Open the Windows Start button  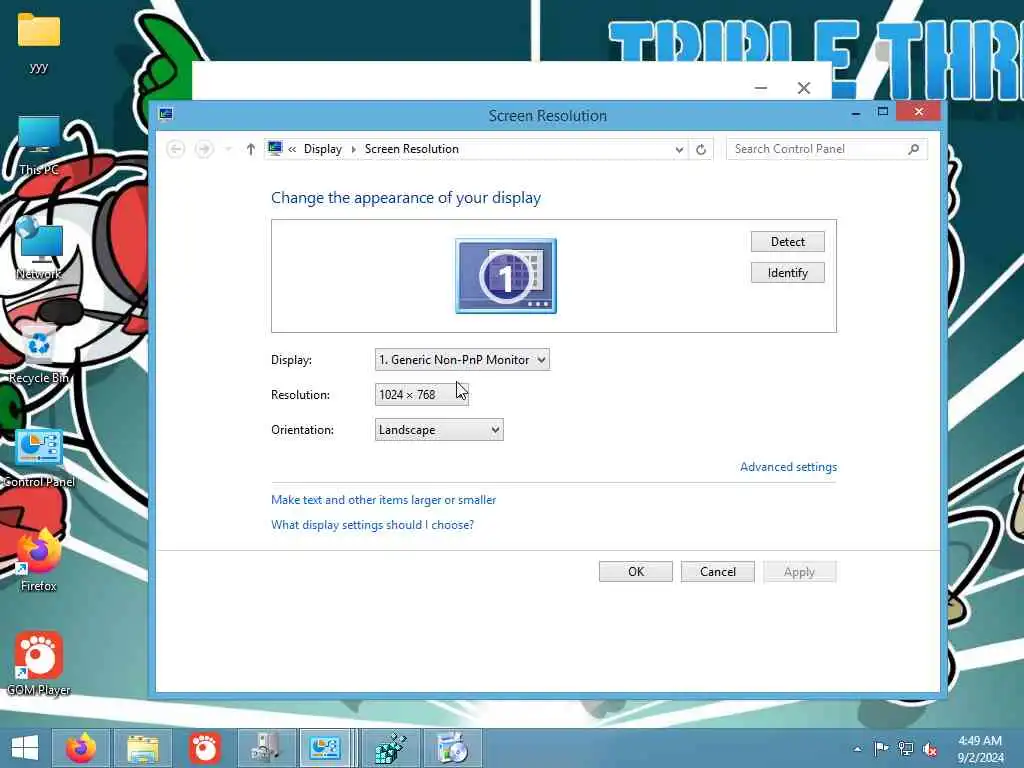tap(24, 748)
